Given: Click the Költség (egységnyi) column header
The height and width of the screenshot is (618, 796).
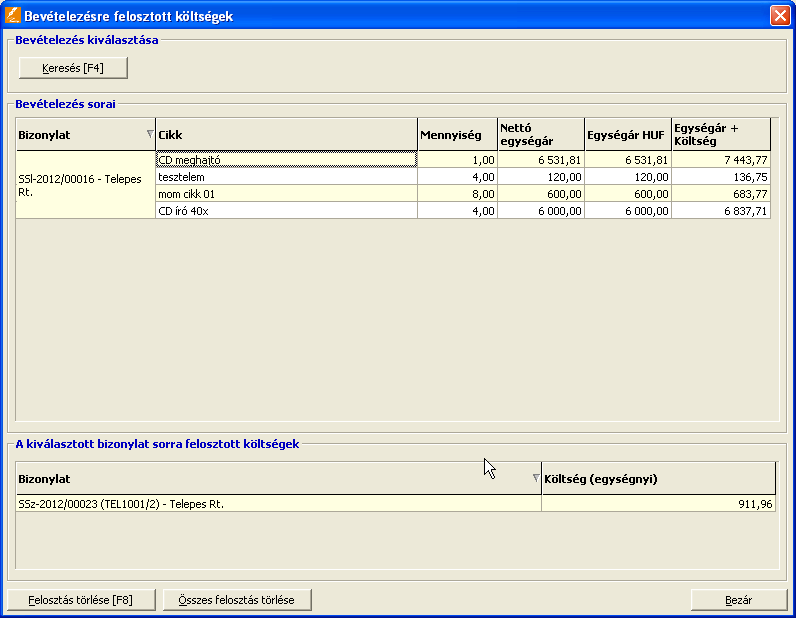Looking at the screenshot, I should pos(659,478).
